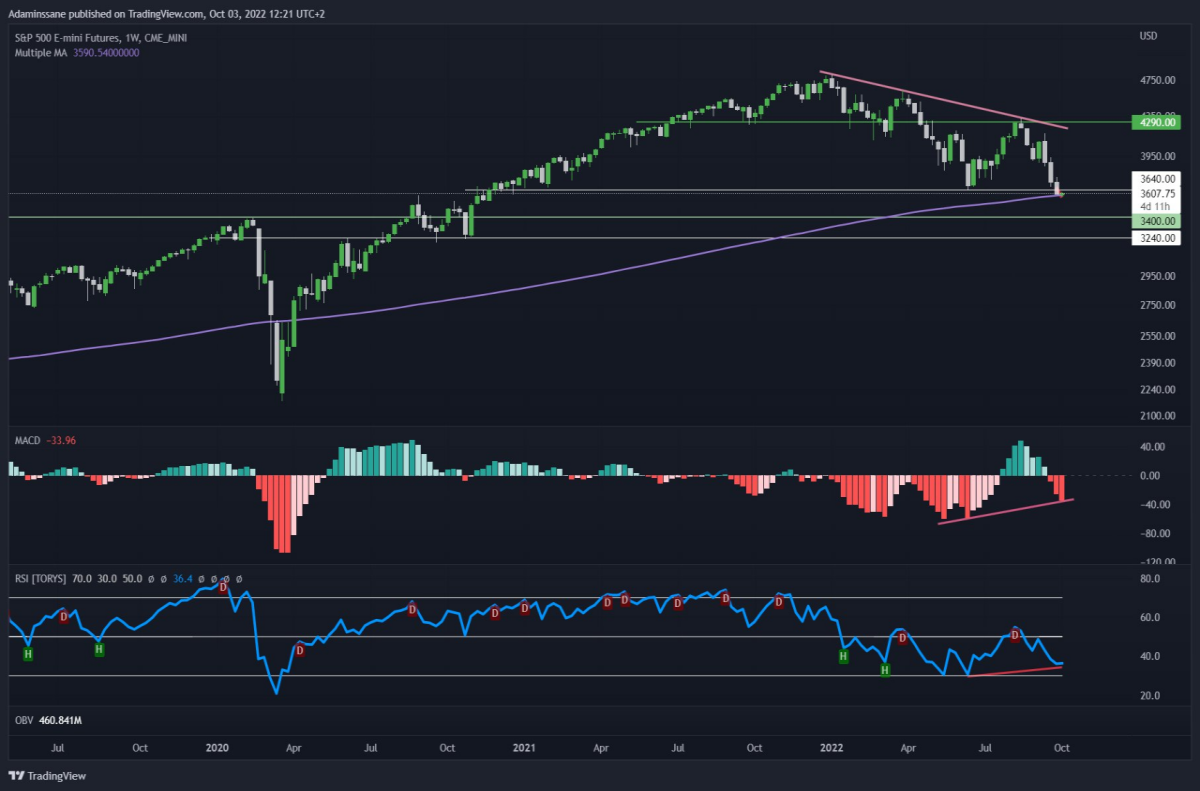The width and height of the screenshot is (1200, 791).
Task: Click the MA value 3590.54000000
Action: (106, 52)
